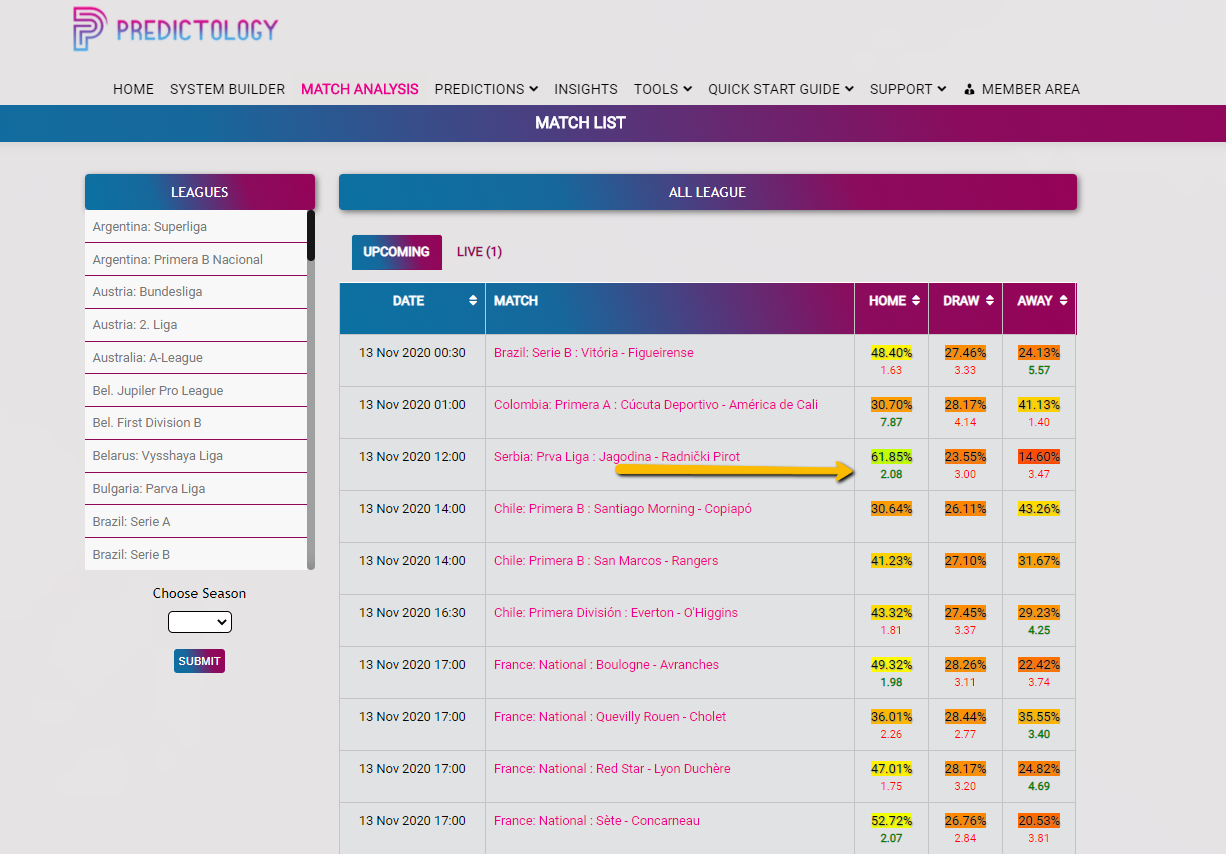Click the 43.26% away probability
Image resolution: width=1226 pixels, height=854 pixels.
(x=1039, y=509)
